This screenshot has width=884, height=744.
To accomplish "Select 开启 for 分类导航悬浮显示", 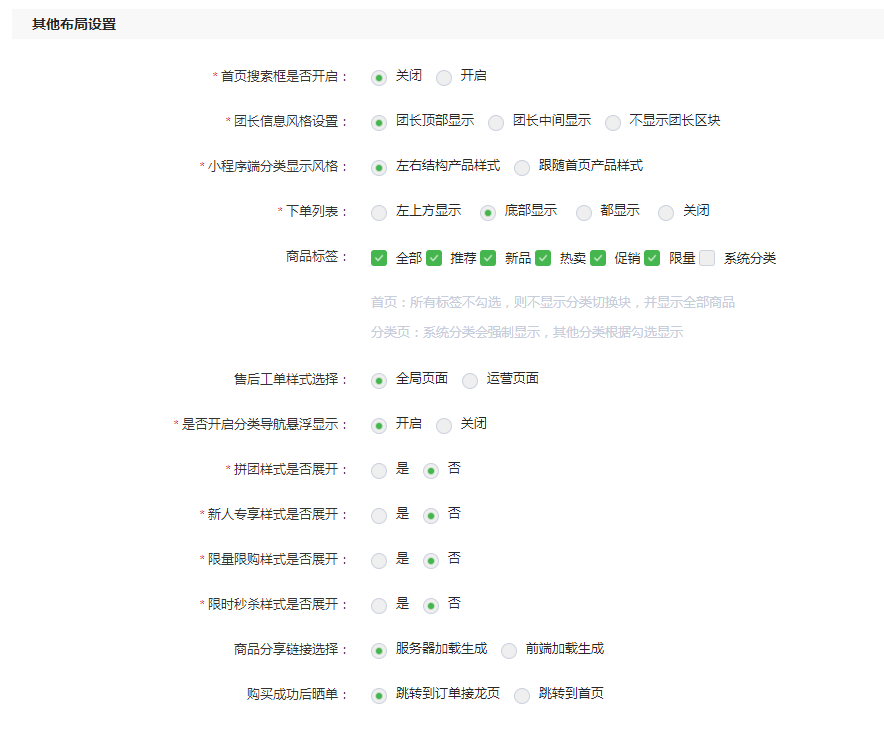I will pos(379,426).
